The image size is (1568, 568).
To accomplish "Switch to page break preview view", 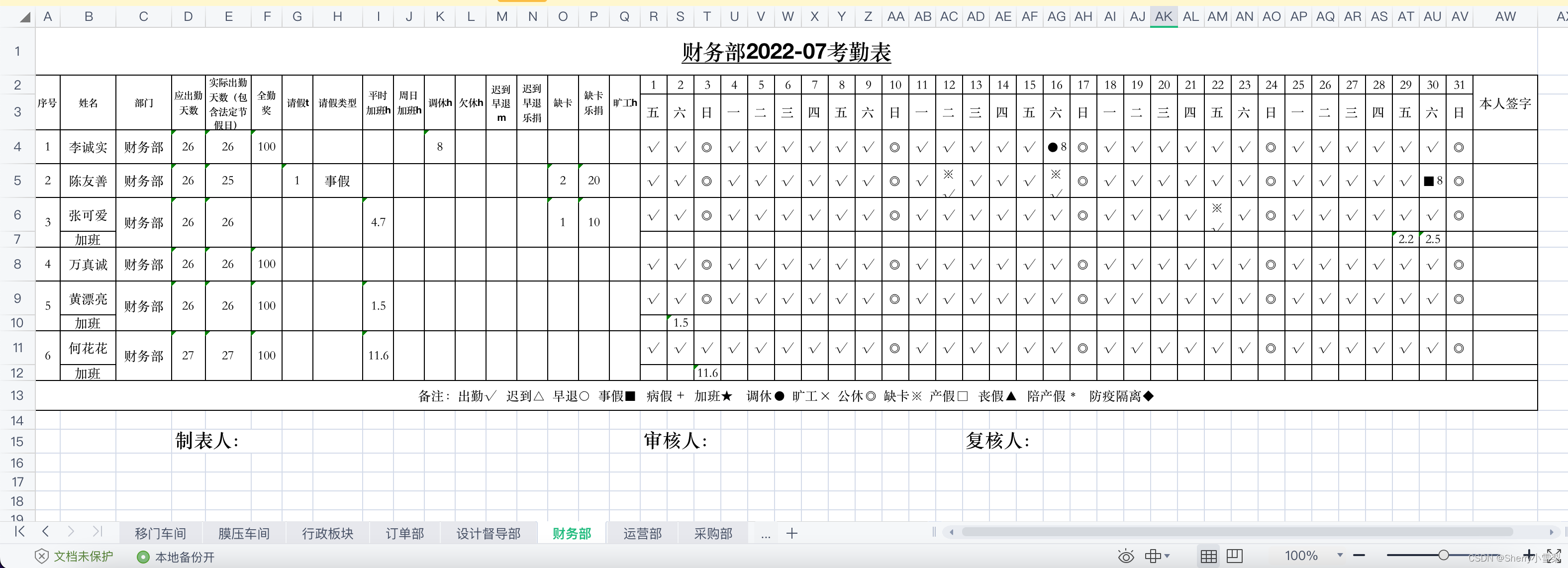I will coord(1235,556).
